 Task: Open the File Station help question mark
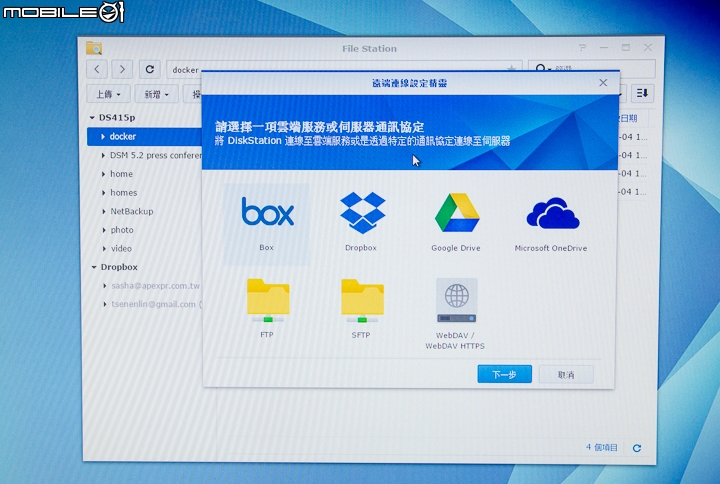[x=582, y=47]
